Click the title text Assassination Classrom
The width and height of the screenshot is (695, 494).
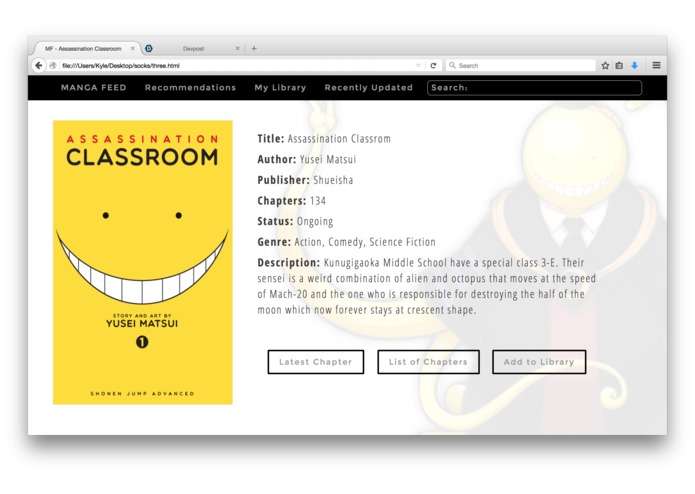(339, 139)
